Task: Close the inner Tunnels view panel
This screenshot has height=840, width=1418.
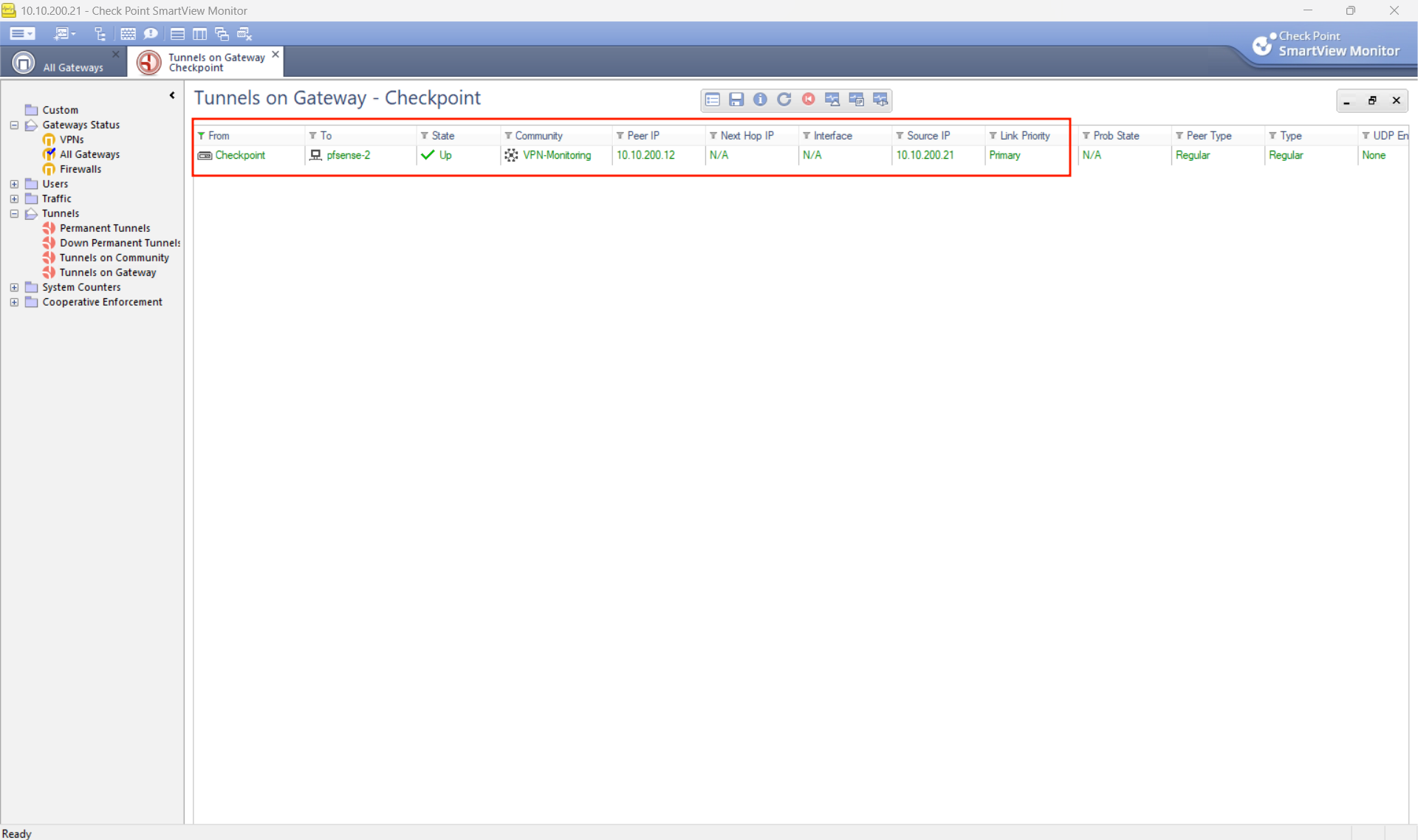Action: pos(1397,101)
